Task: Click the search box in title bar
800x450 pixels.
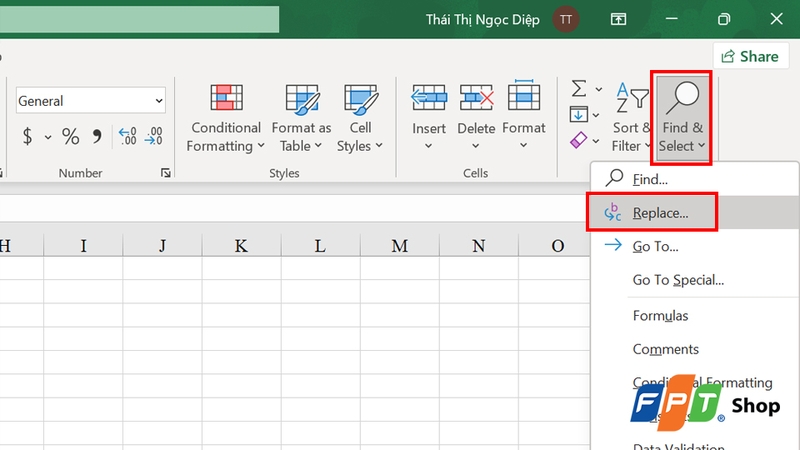Action: 139,19
